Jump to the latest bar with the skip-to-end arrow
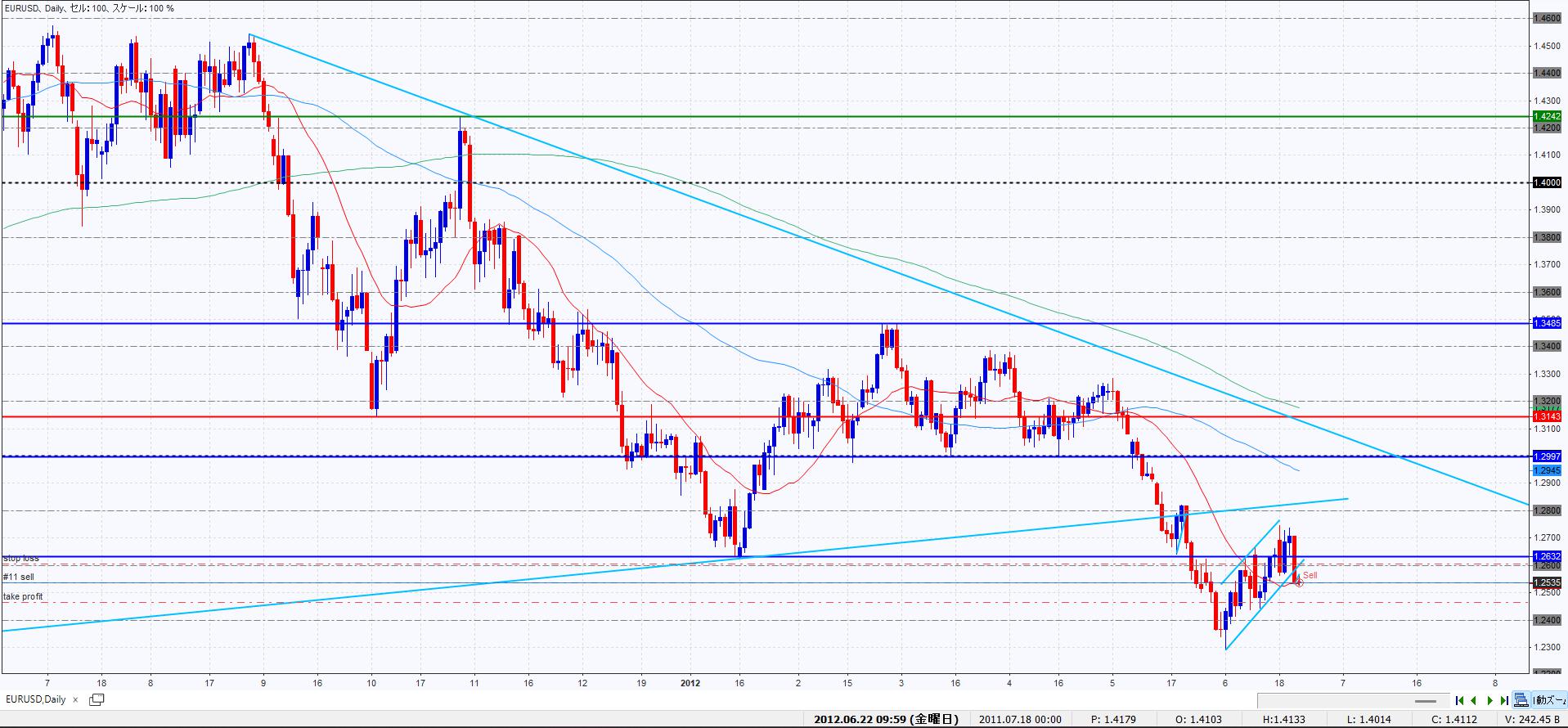The height and width of the screenshot is (728, 1568). coord(1504,700)
